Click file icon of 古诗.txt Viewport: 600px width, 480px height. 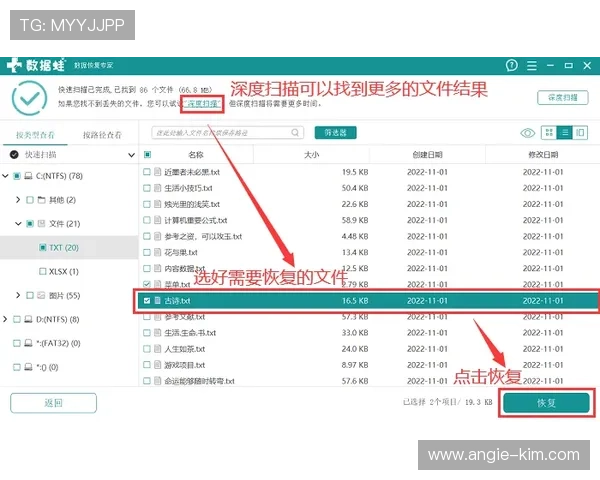(x=157, y=300)
